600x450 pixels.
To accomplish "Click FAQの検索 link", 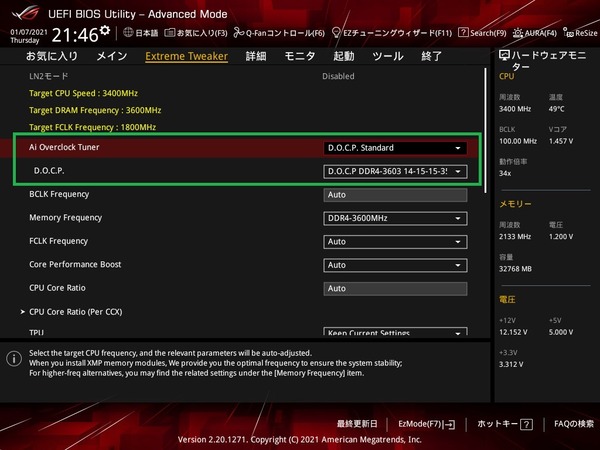I will point(574,424).
